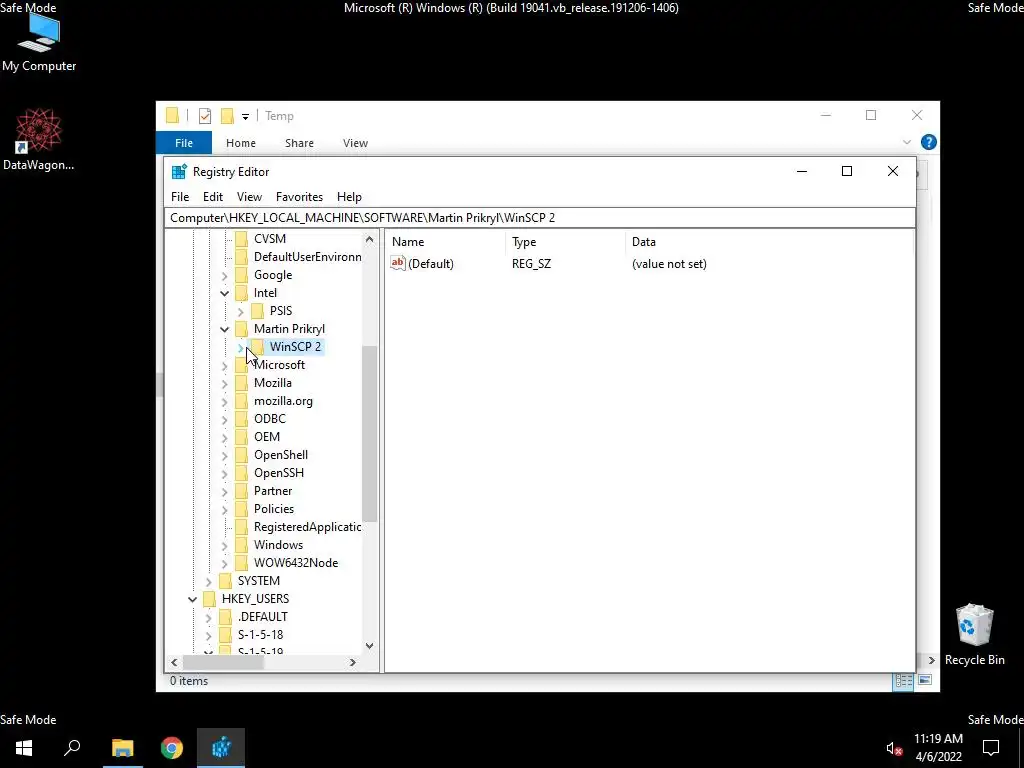Click the muted volume tray icon
This screenshot has width=1024, height=768.
point(894,748)
